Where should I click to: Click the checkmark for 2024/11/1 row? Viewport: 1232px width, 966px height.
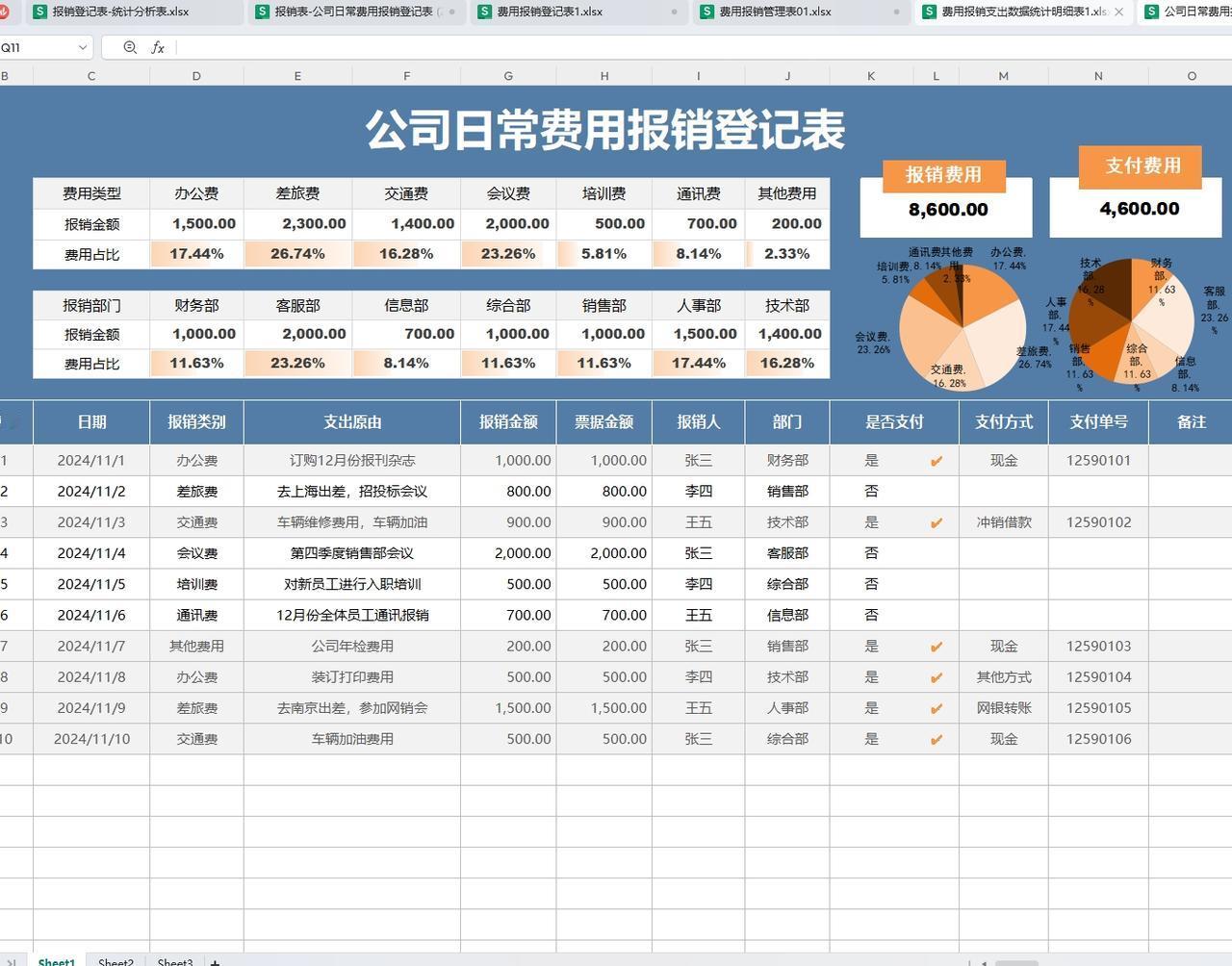point(936,461)
